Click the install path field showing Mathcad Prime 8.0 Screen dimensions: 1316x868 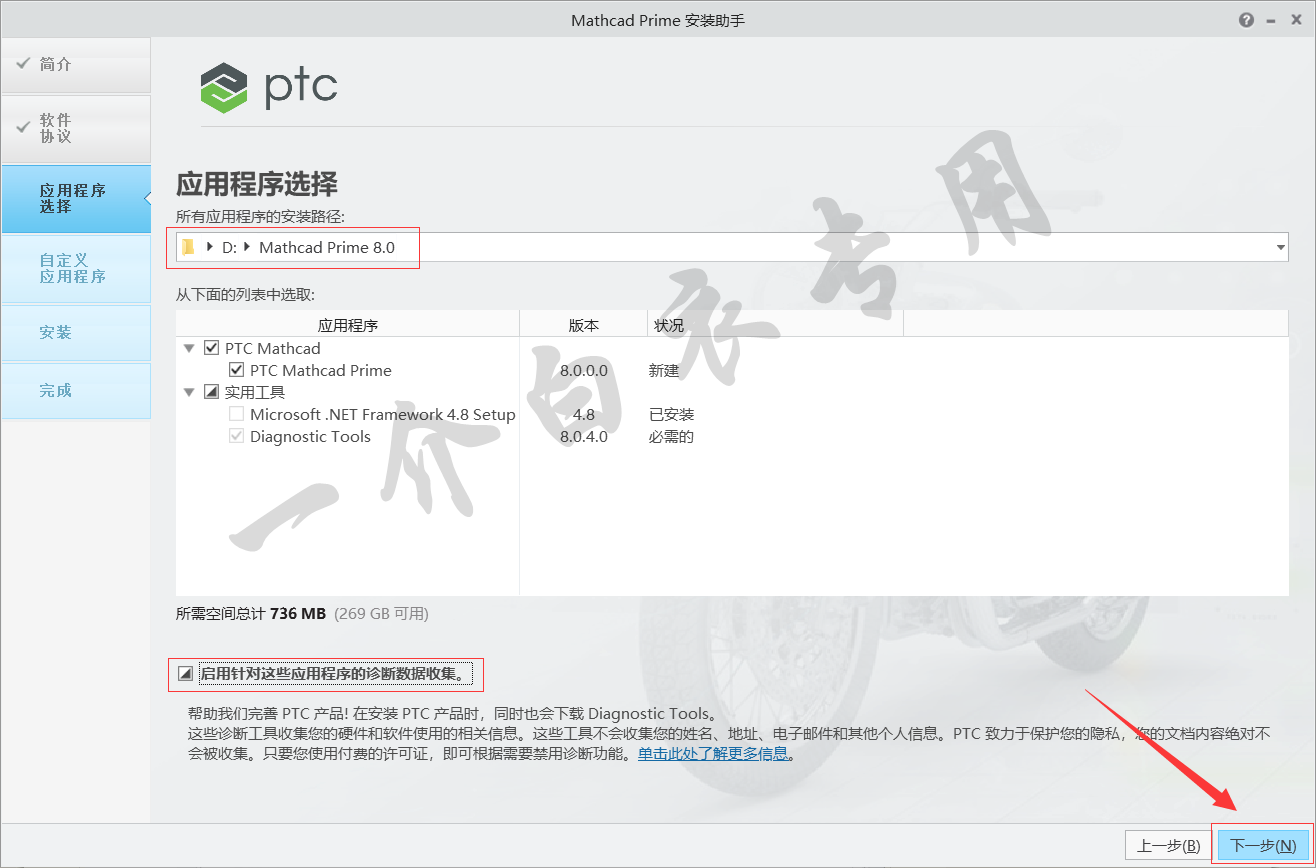[732, 247]
